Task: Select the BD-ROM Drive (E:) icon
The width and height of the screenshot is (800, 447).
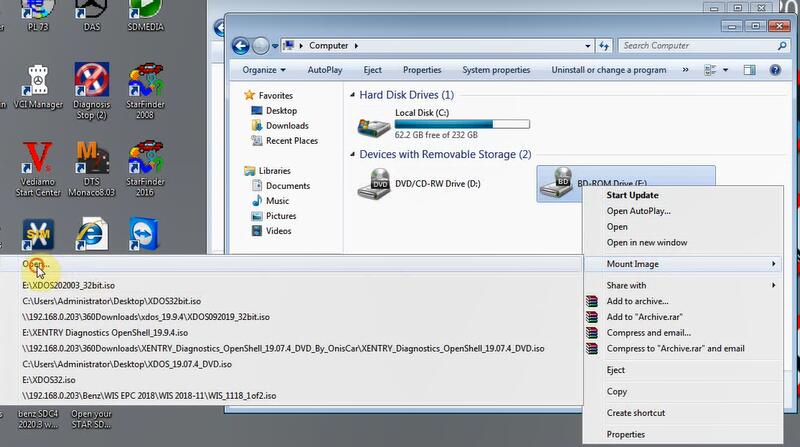Action: click(x=557, y=182)
